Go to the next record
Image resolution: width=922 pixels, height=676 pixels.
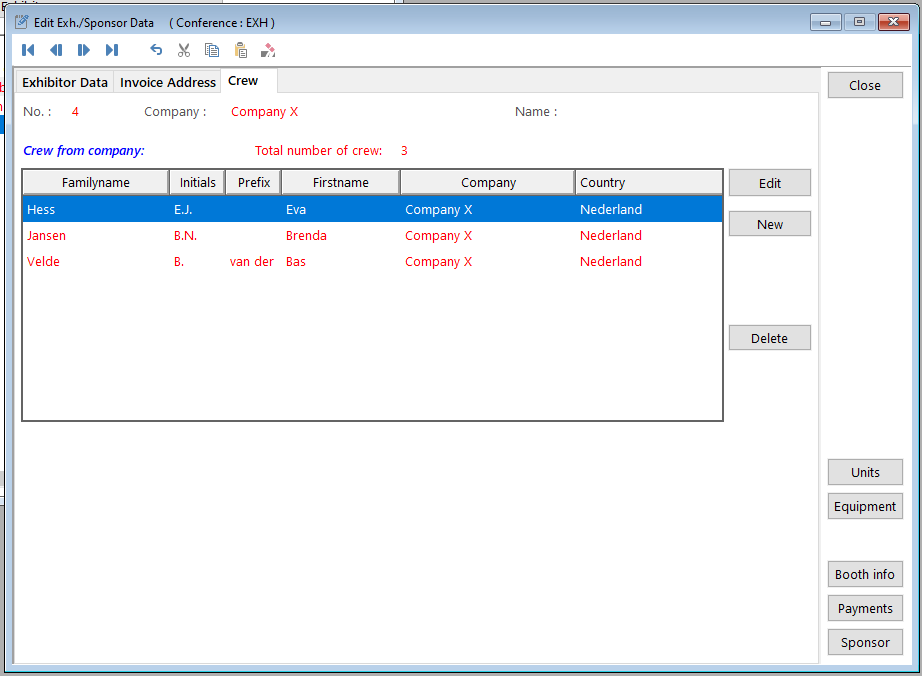[84, 50]
